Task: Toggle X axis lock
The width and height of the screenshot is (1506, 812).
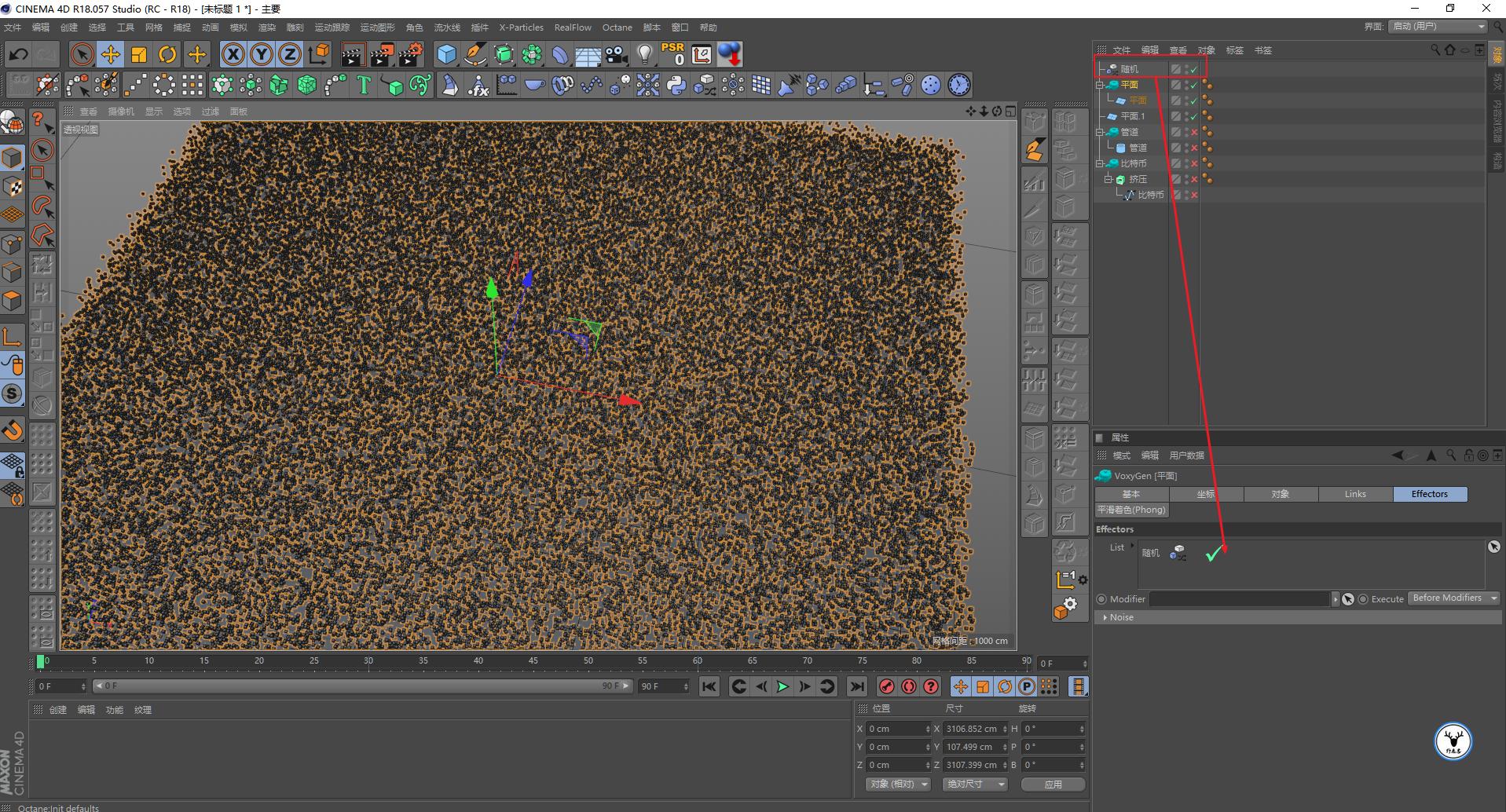Action: coord(233,54)
